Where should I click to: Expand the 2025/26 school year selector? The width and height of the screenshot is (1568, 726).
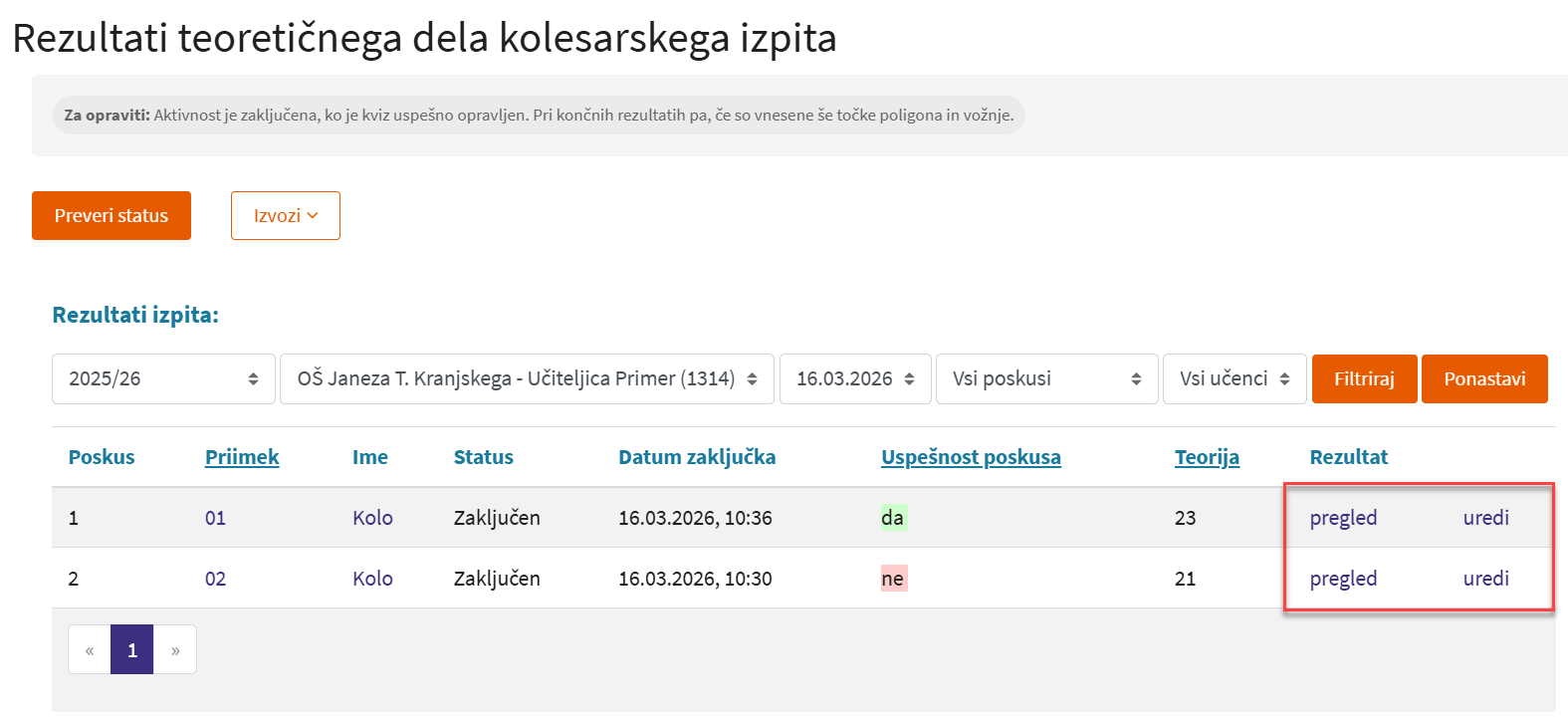tap(163, 378)
